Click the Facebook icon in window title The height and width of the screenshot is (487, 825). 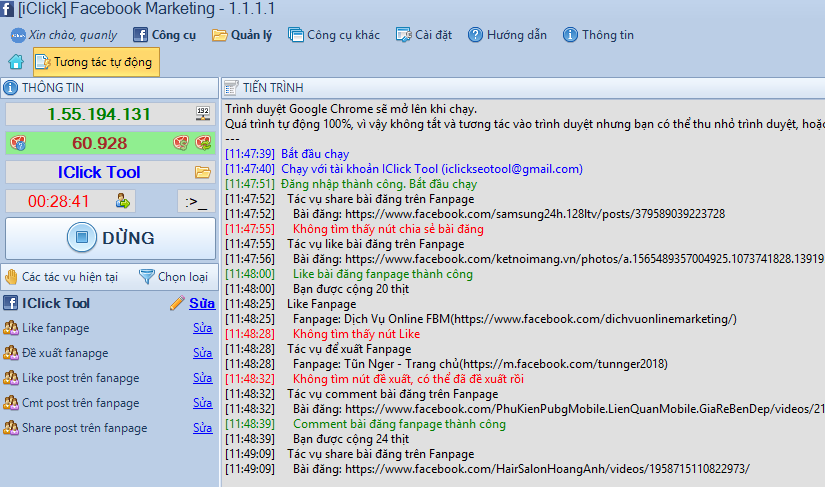coord(7,8)
